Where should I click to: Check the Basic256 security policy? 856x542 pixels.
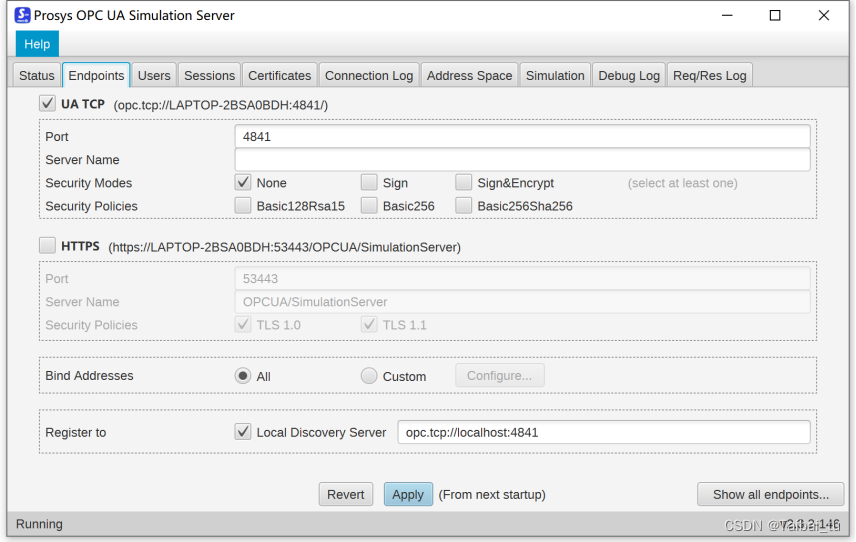click(x=369, y=206)
